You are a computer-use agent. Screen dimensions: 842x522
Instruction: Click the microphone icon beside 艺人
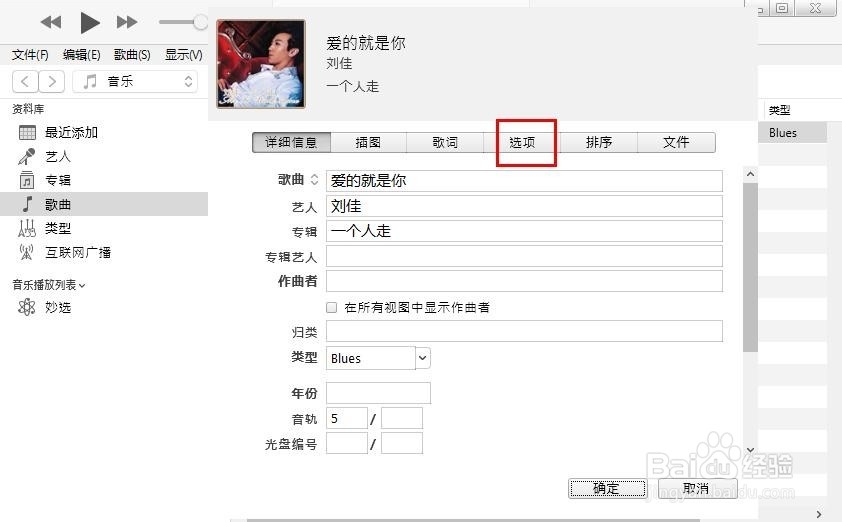click(x=26, y=156)
